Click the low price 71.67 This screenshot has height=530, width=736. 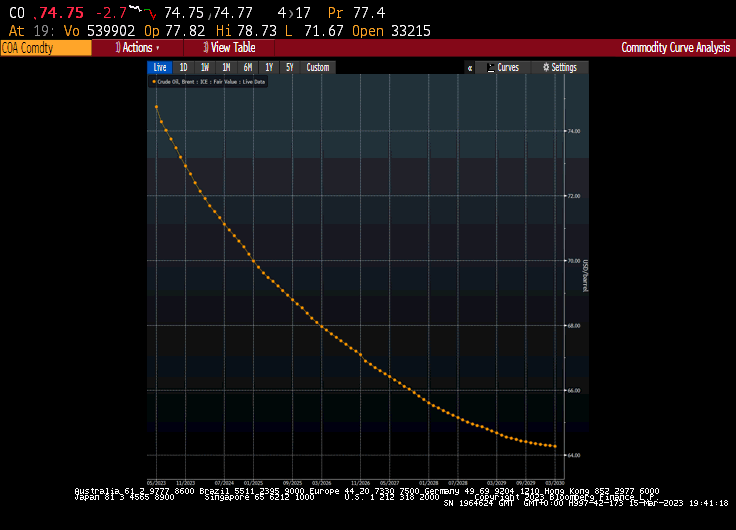(x=323, y=31)
